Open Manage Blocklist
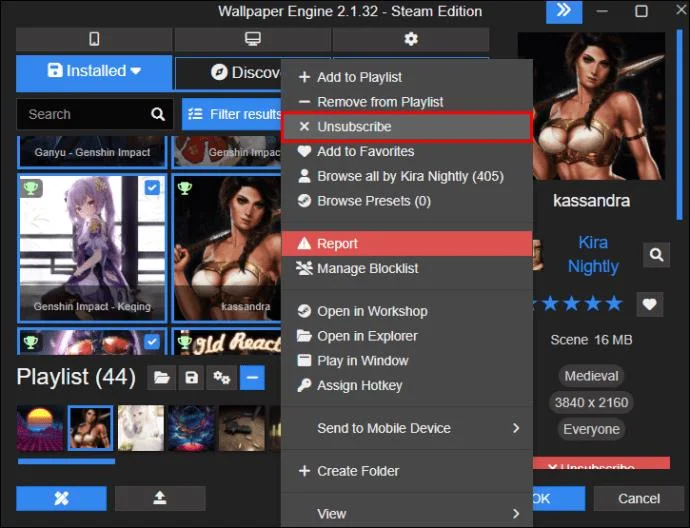Viewport: 690px width, 528px height. click(407, 268)
